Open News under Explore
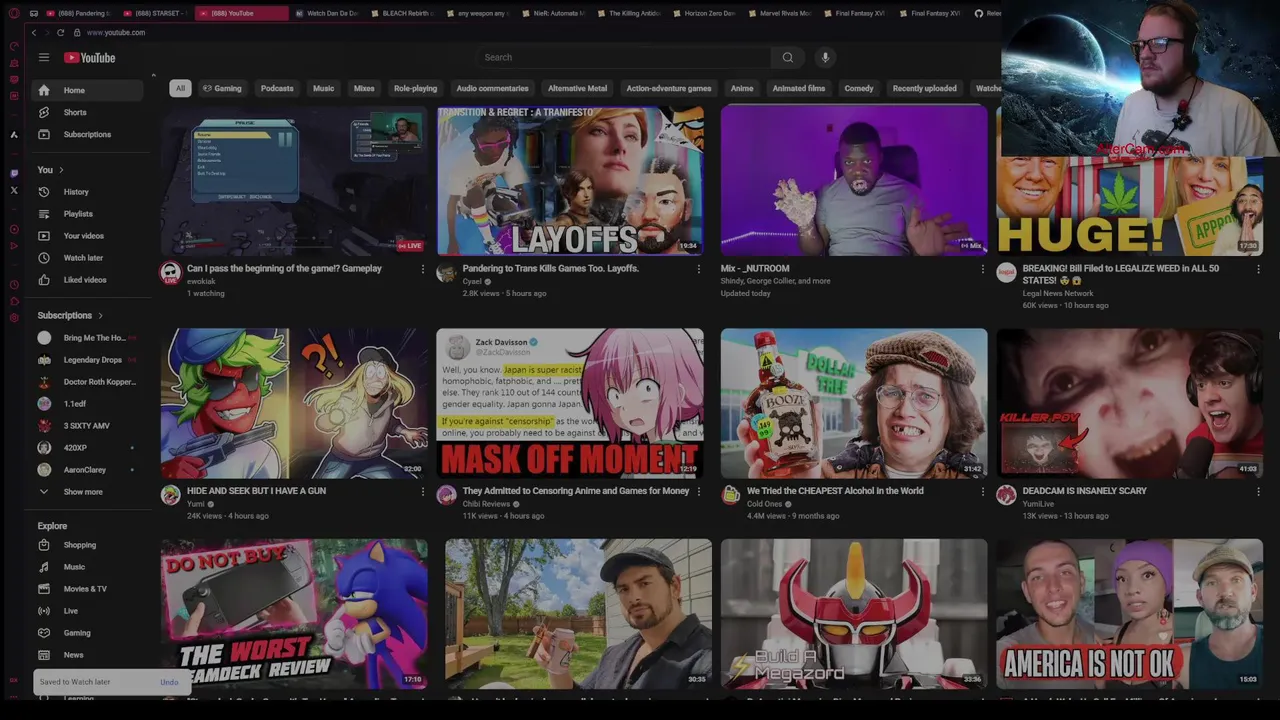This screenshot has width=1280, height=720. pyautogui.click(x=87, y=655)
